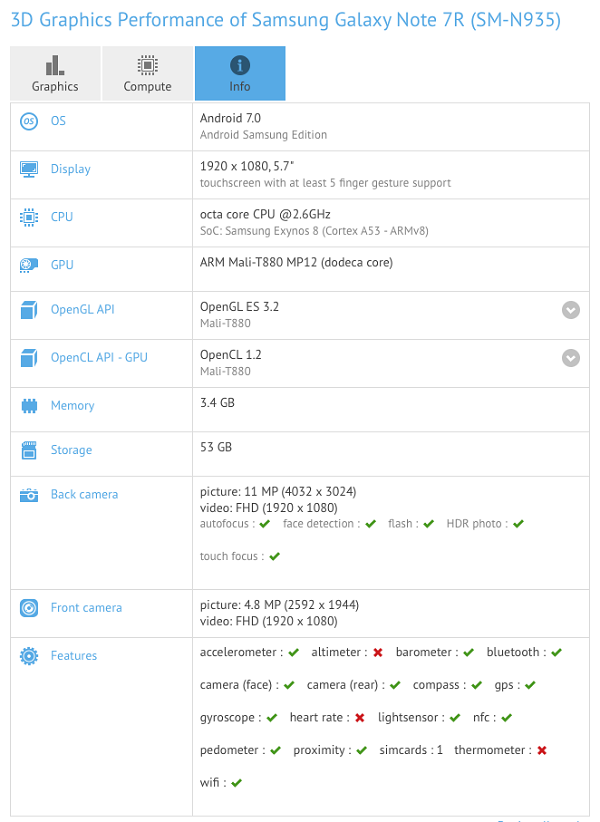The width and height of the screenshot is (600, 822).
Task: Select the Storage SD card icon
Action: 30,450
